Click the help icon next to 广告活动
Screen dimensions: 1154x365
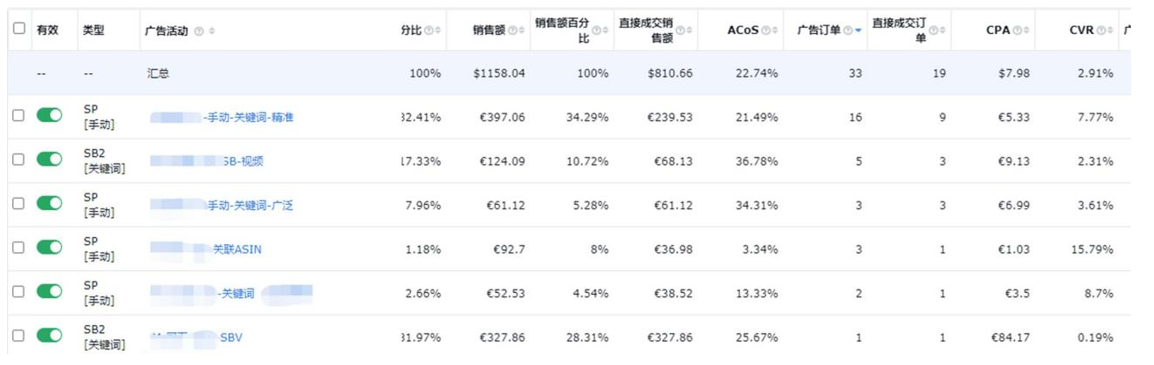tap(199, 31)
